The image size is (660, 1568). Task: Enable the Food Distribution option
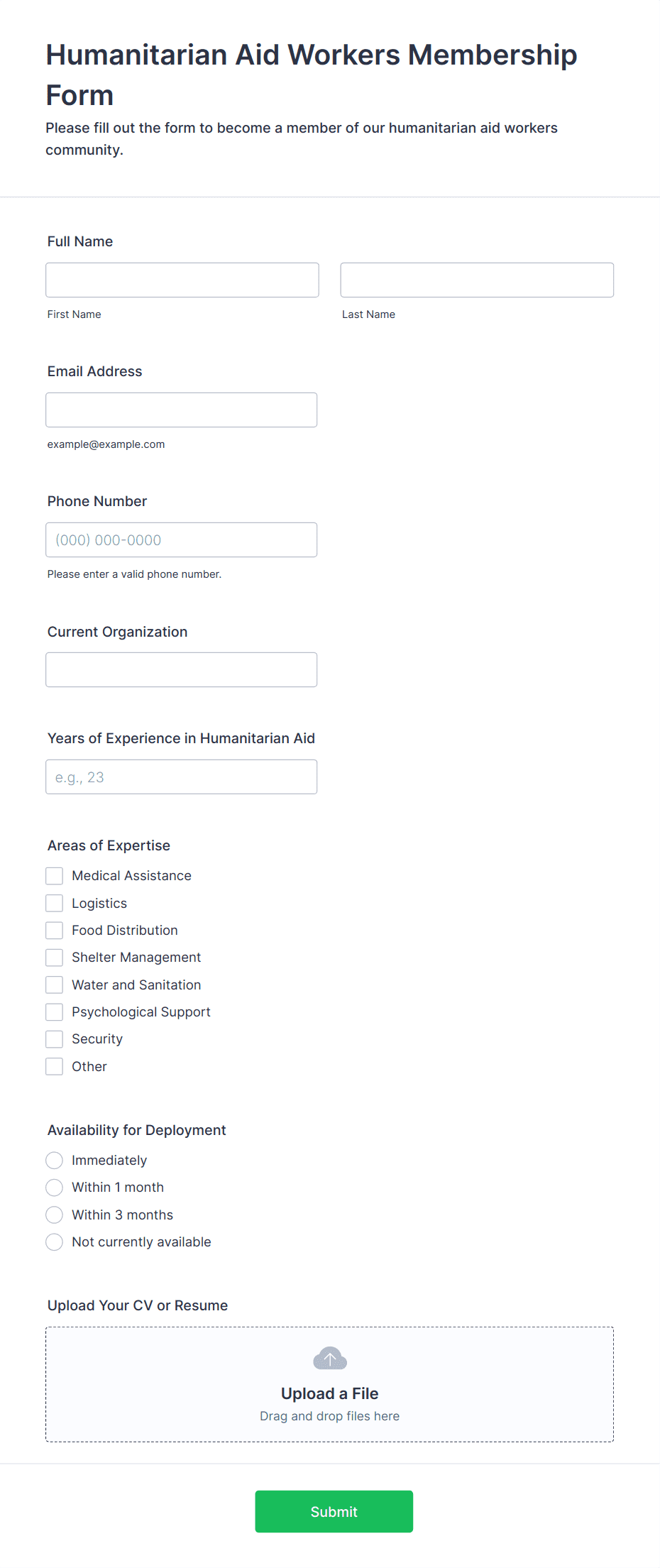pos(55,931)
